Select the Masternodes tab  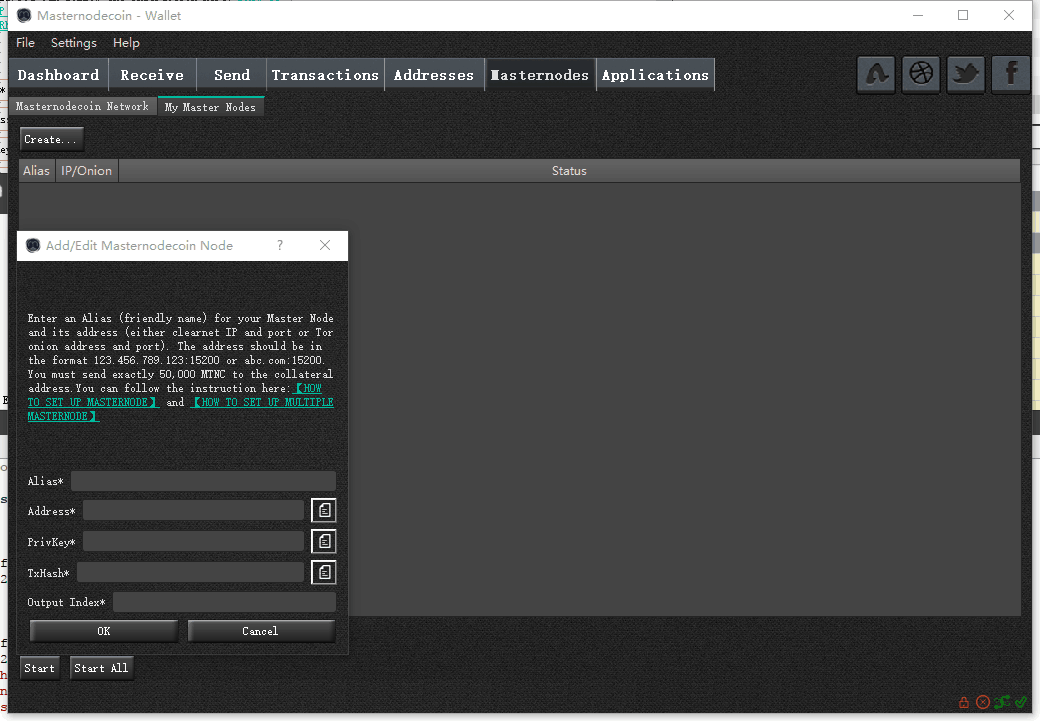540,75
